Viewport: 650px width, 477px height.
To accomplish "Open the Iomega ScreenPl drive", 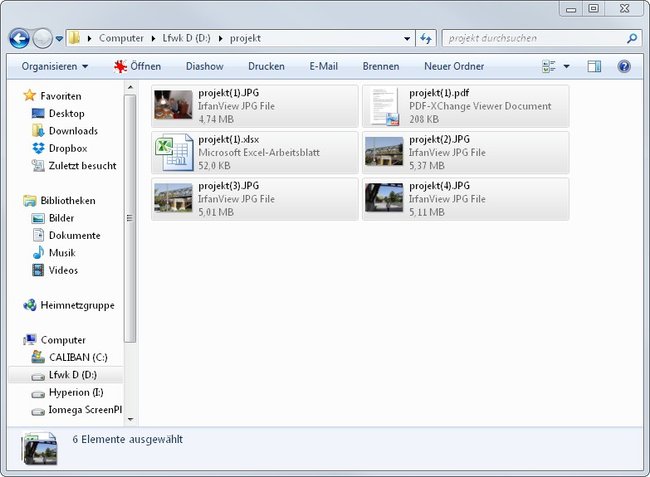I will (77, 410).
